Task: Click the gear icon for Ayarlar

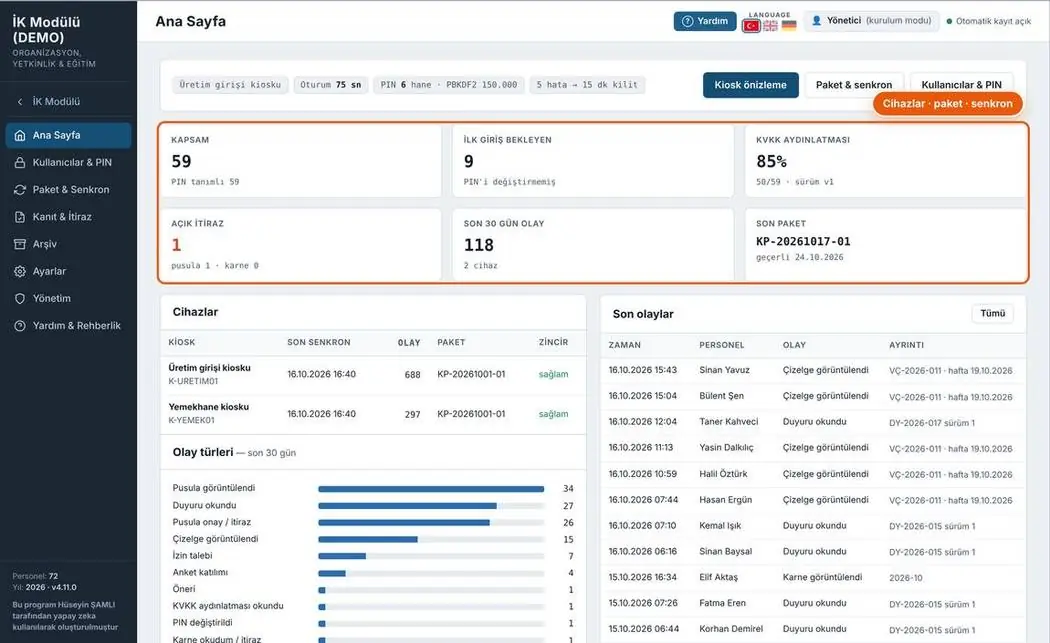Action: click(20, 271)
